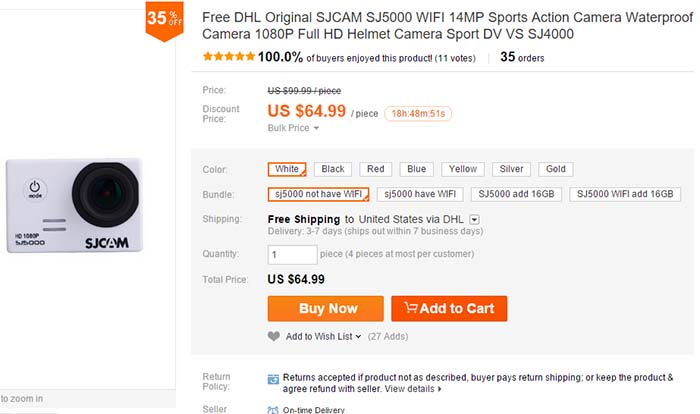Choose SJ5000 WIFI add 16GB bundle
The width and height of the screenshot is (700, 414).
[626, 194]
